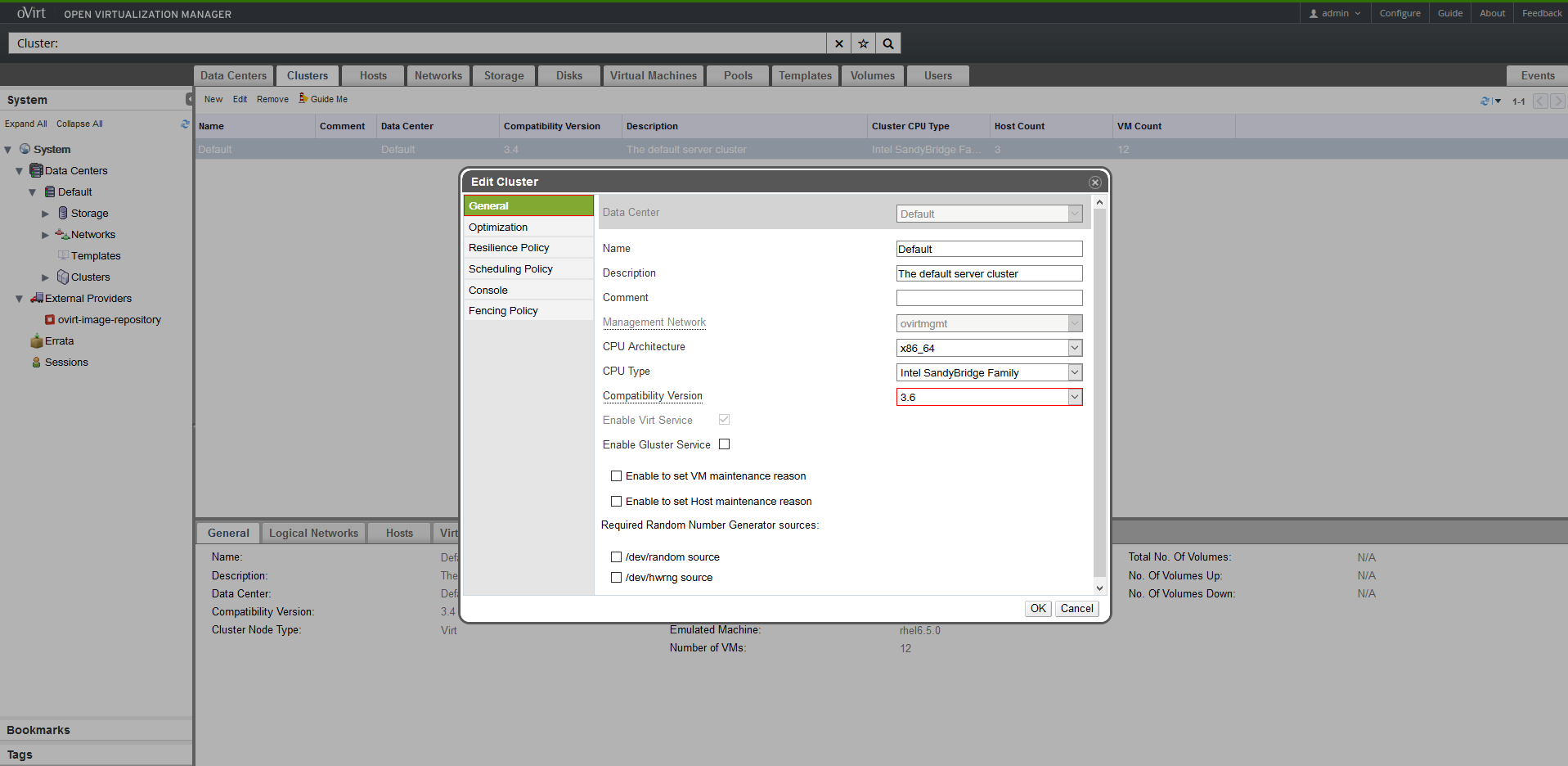The image size is (1568, 766).
Task: Click the Errata icon in the tree
Action: click(x=36, y=341)
